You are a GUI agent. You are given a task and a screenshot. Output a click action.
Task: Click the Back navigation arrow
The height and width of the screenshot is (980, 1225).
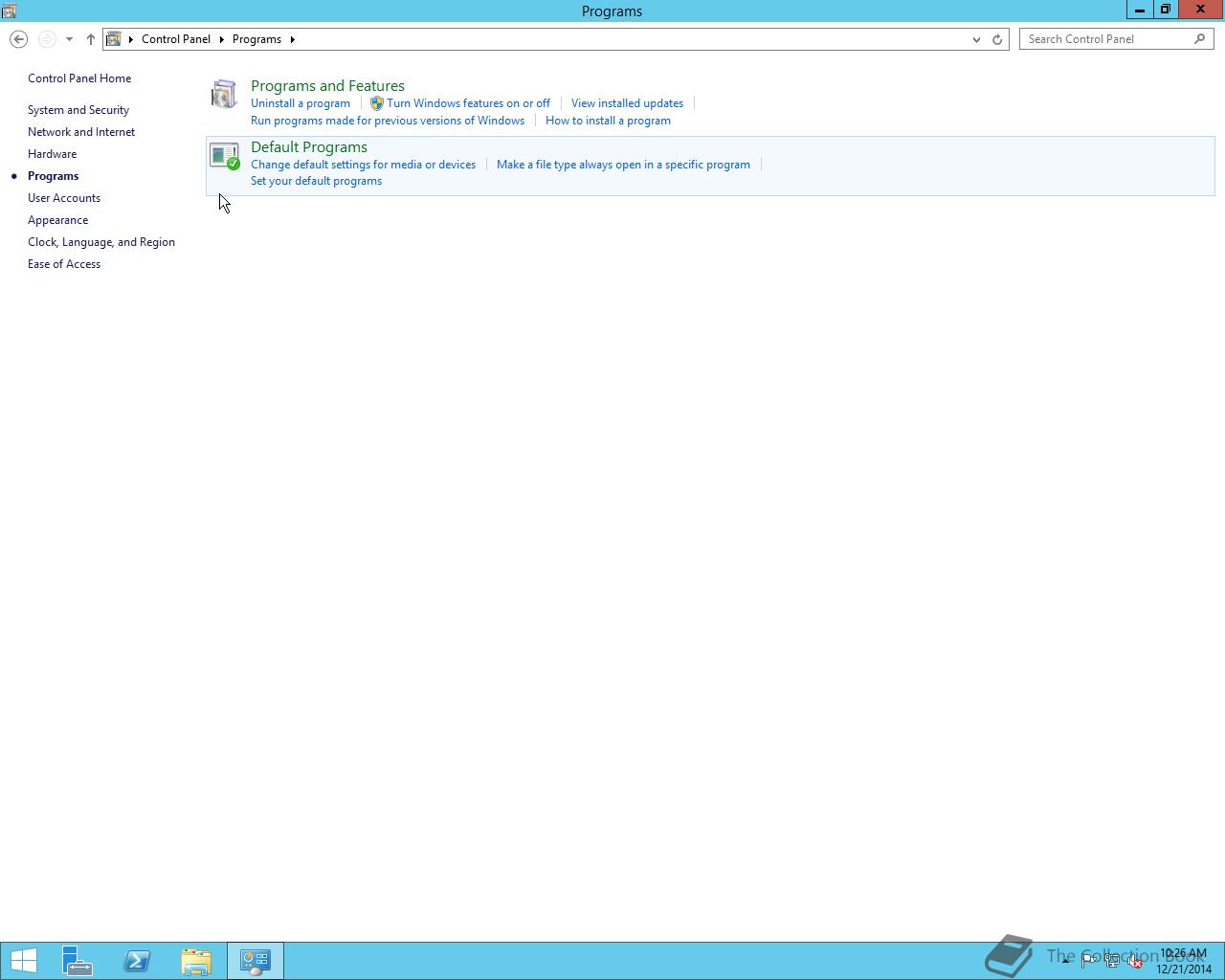(x=18, y=39)
